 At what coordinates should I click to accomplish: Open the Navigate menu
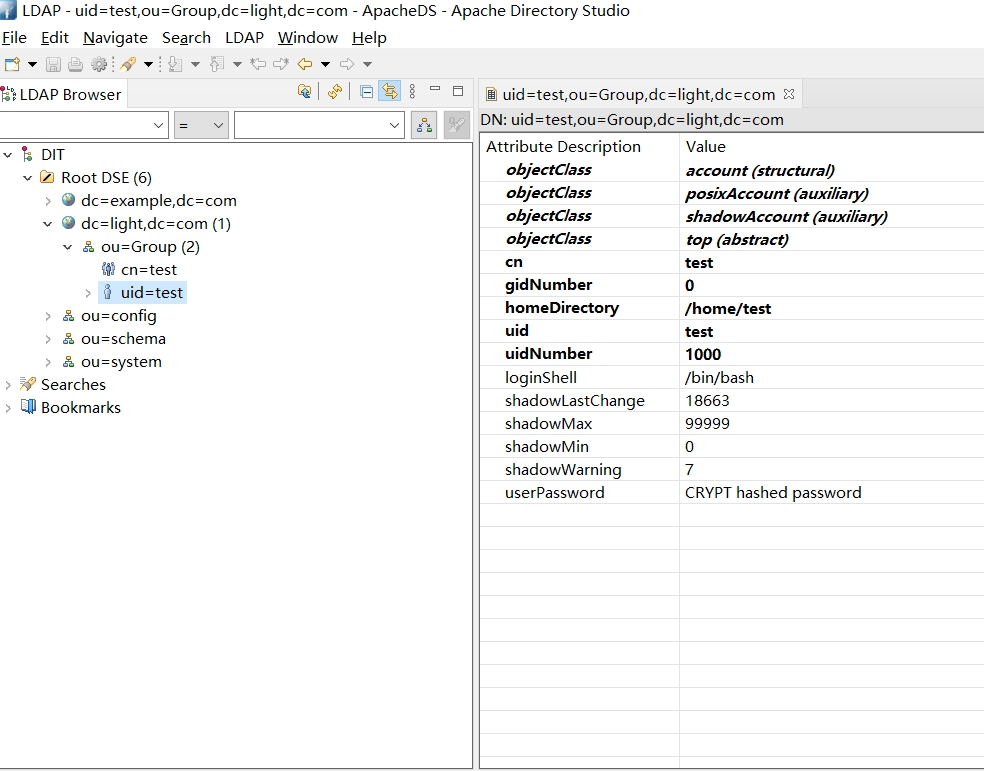coord(115,37)
